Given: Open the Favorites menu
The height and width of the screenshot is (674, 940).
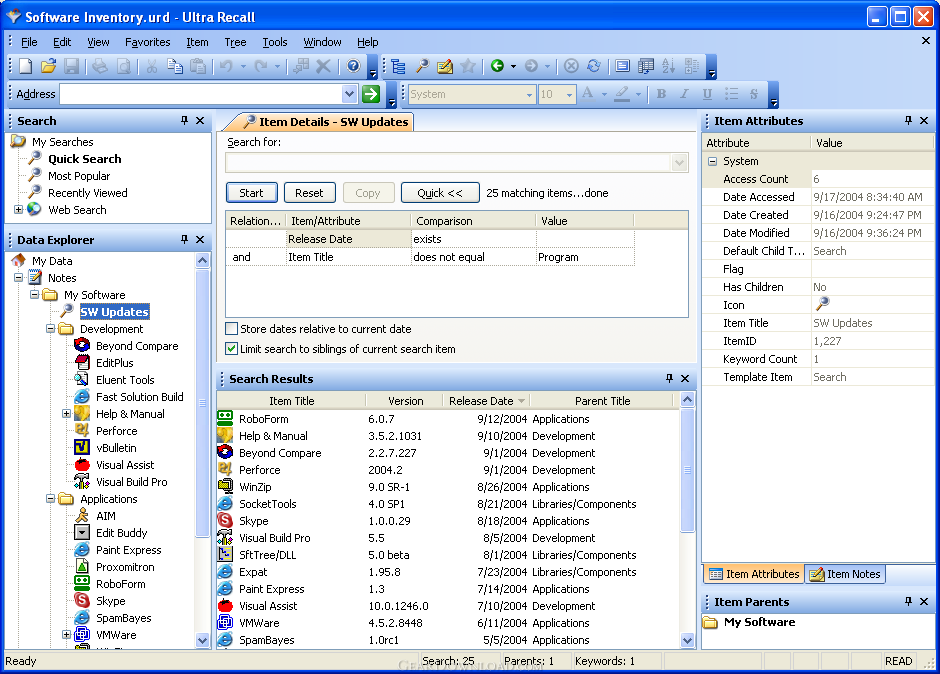Looking at the screenshot, I should (147, 42).
